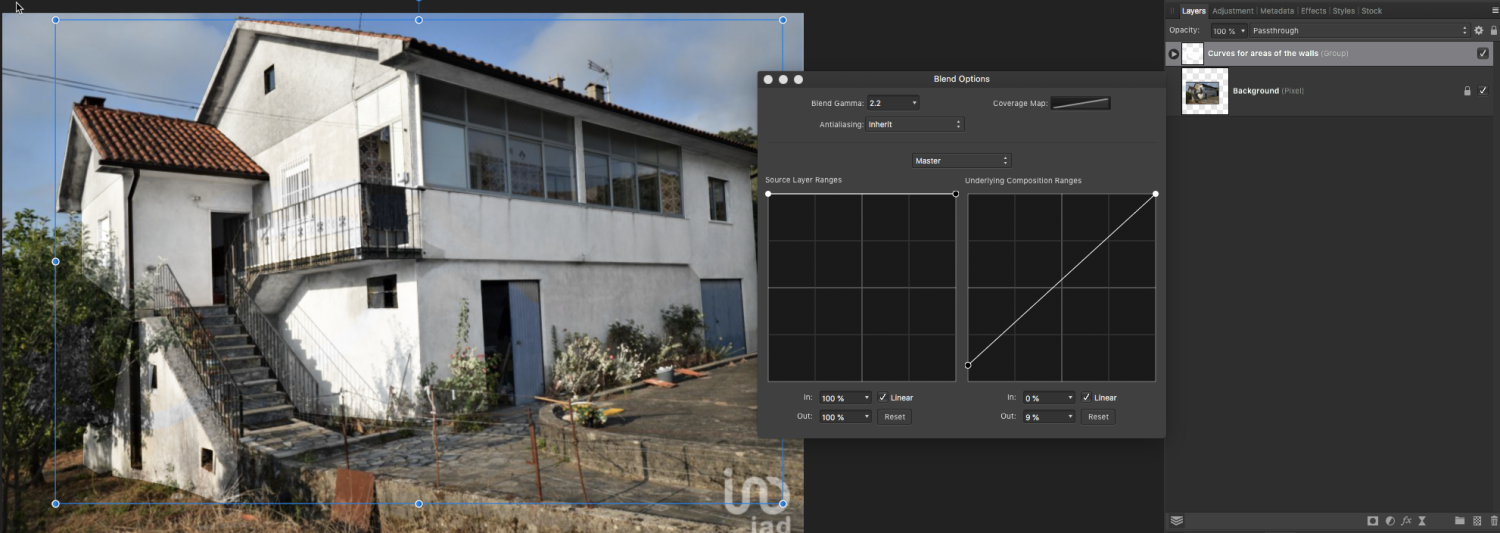Click top-center selection handle on canvas
The height and width of the screenshot is (533, 1500).
(x=419, y=20)
